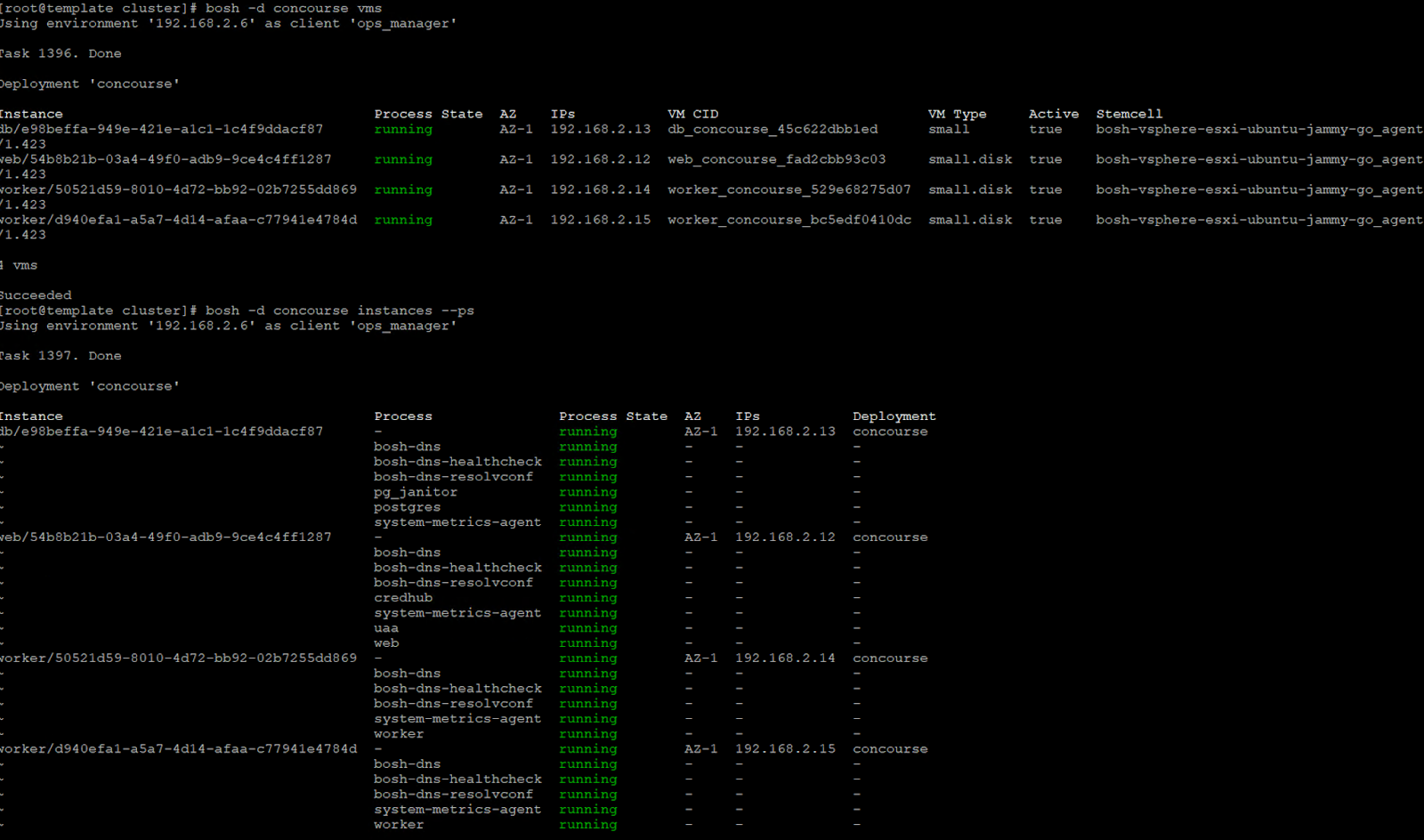Select worker_concourse_bc5edf0410dc VM CID
The image size is (1424, 840).
789,220
